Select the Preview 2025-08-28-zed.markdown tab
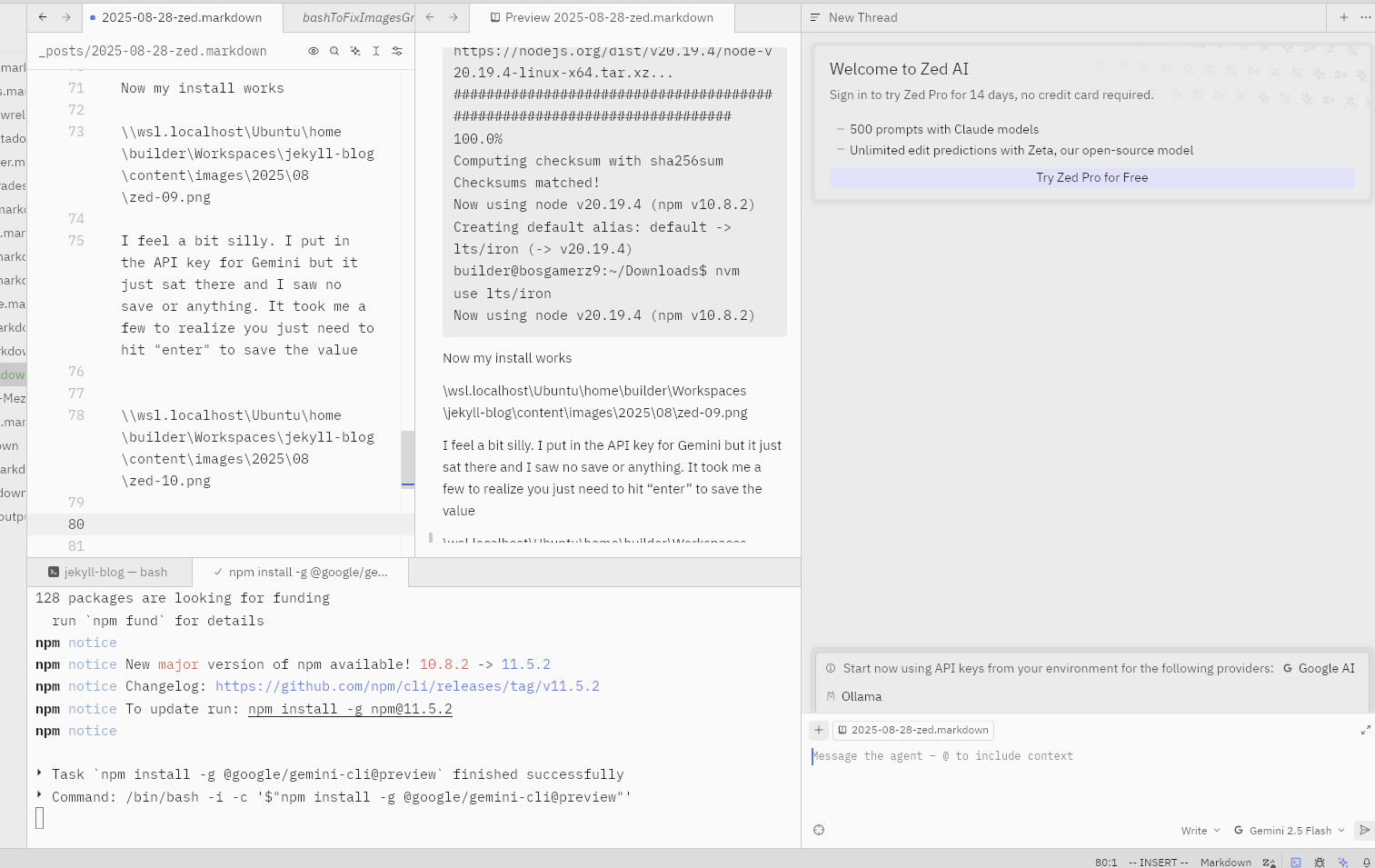This screenshot has height=868, width=1375. pyautogui.click(x=602, y=17)
